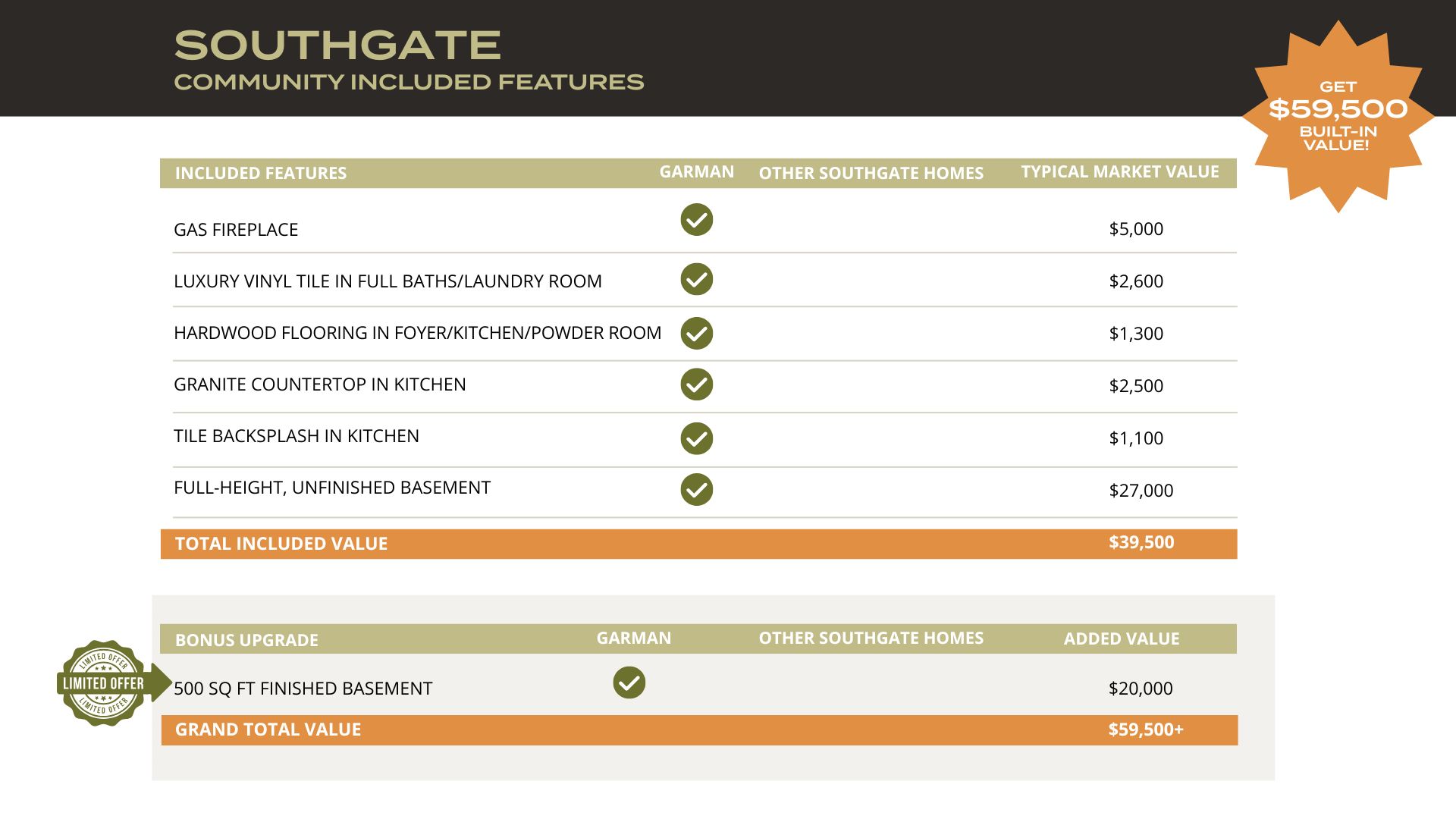Image resolution: width=1456 pixels, height=819 pixels.
Task: Click the Other Southgate Homes header in top table
Action: tap(871, 173)
